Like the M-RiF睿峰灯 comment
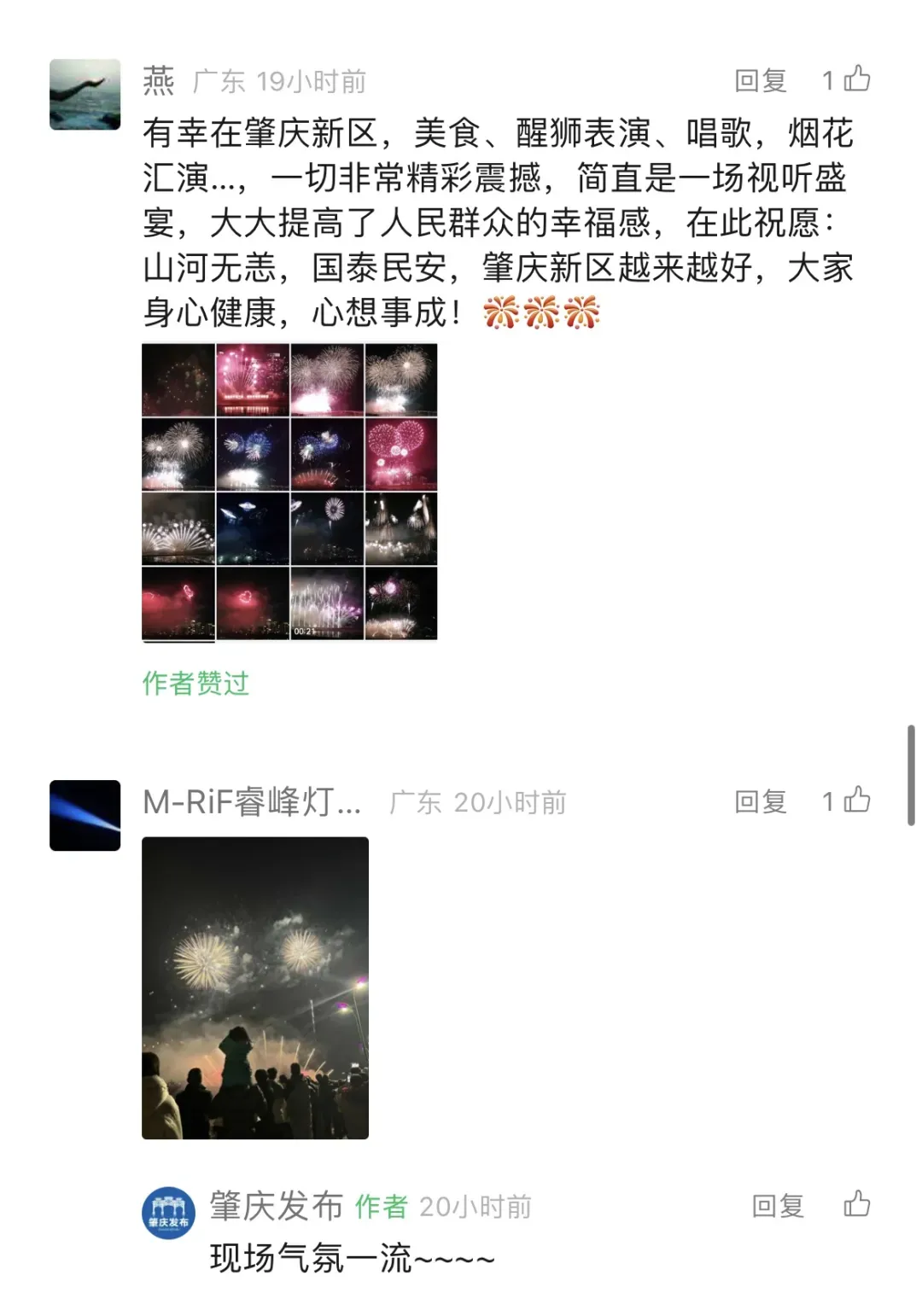Screen dimensions: 922x1316 tap(856, 801)
